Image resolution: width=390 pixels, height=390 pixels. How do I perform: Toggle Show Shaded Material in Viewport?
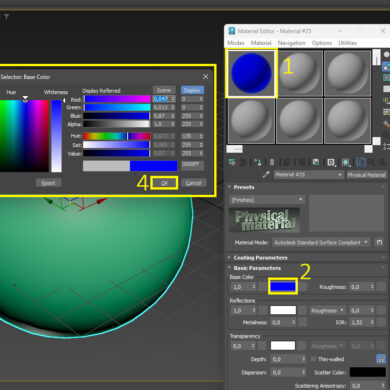346,162
